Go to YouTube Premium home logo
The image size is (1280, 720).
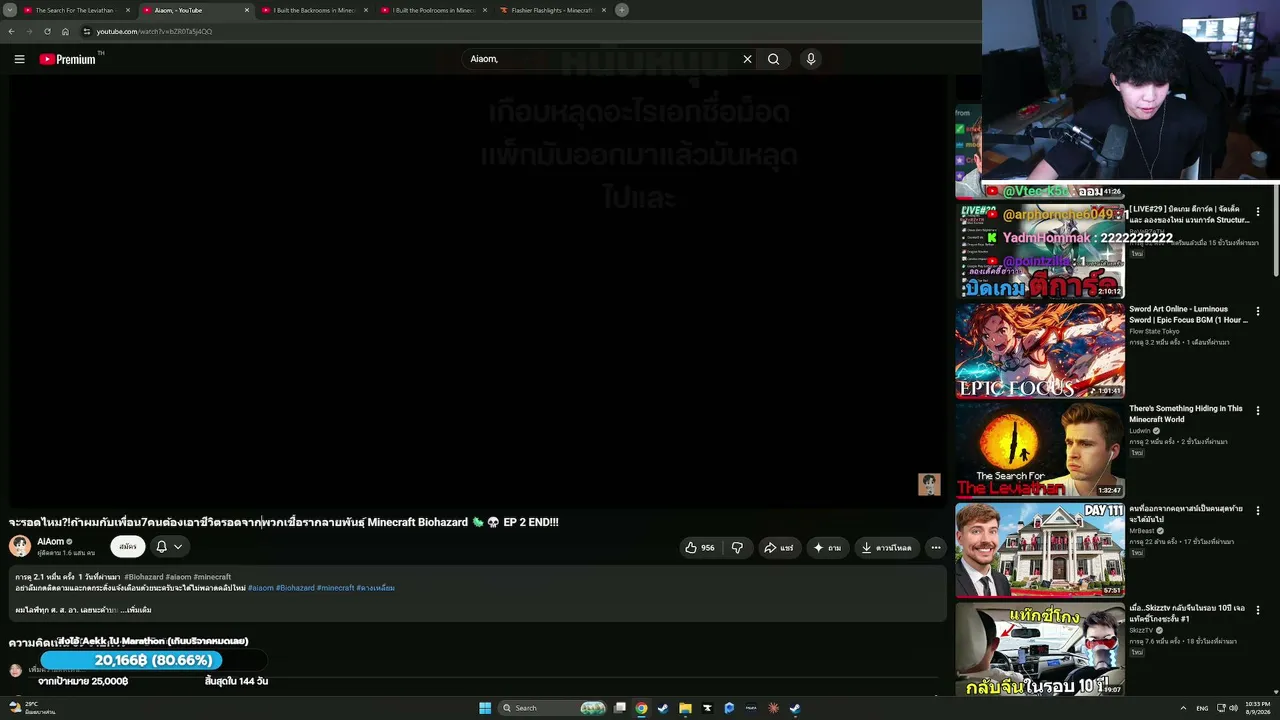(x=68, y=59)
